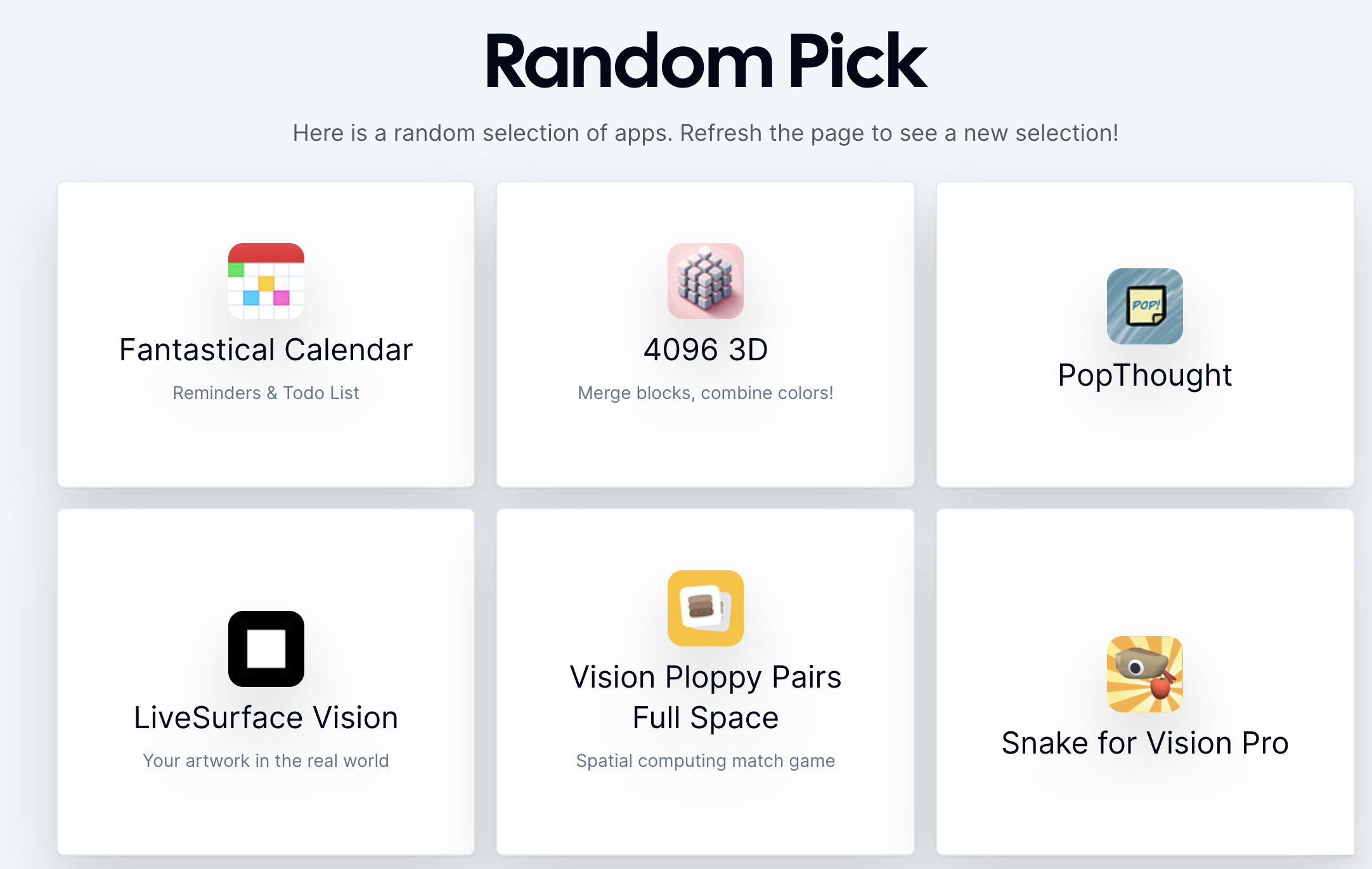The height and width of the screenshot is (869, 1372).
Task: Click the Reminders & Todo List subtitle
Action: click(x=266, y=393)
